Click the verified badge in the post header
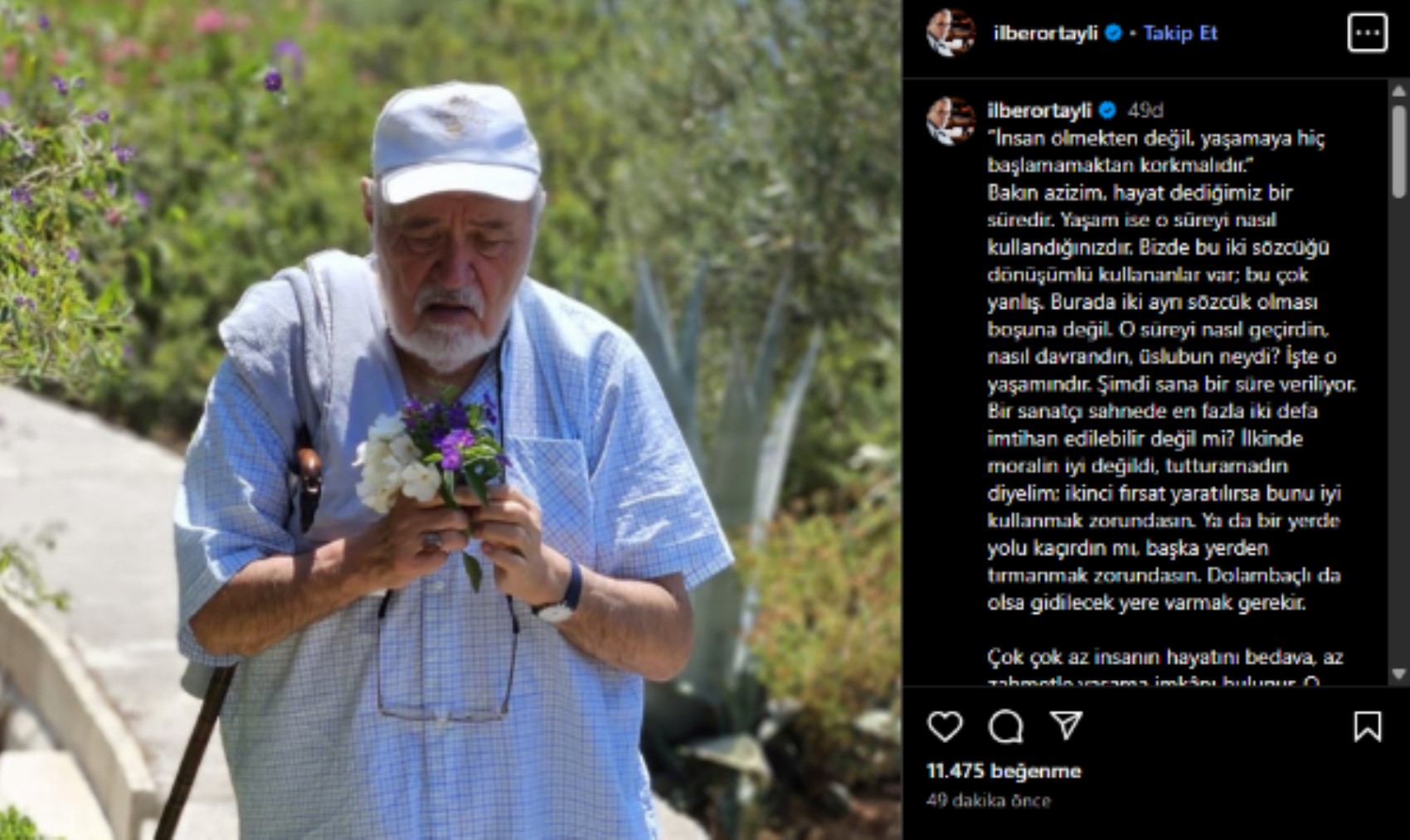The image size is (1410, 840). click(1114, 33)
